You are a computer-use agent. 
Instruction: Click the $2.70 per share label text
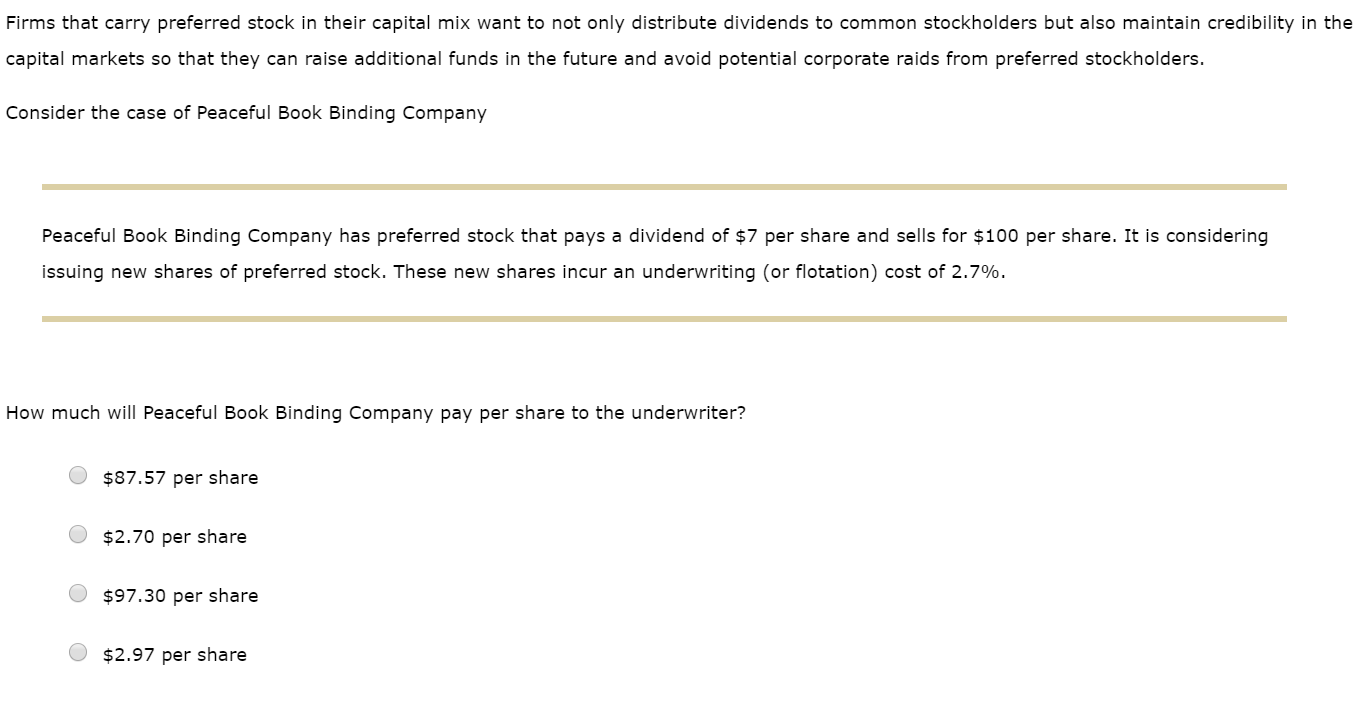[x=174, y=536]
